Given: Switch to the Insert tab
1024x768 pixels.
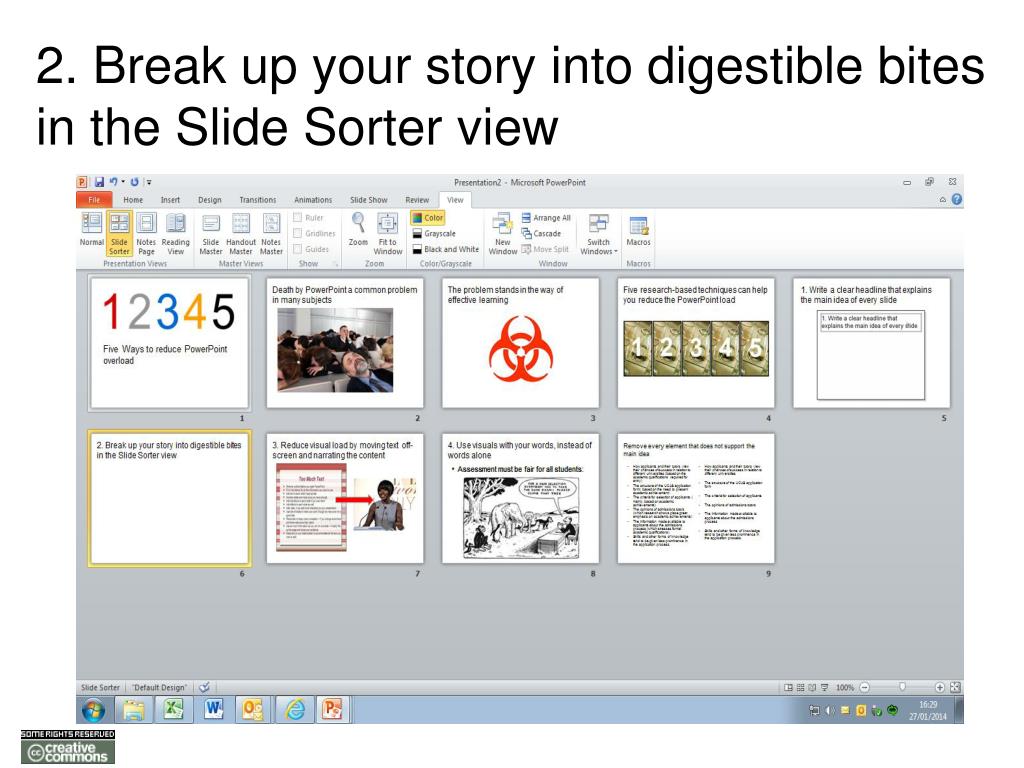Looking at the screenshot, I should click(170, 200).
